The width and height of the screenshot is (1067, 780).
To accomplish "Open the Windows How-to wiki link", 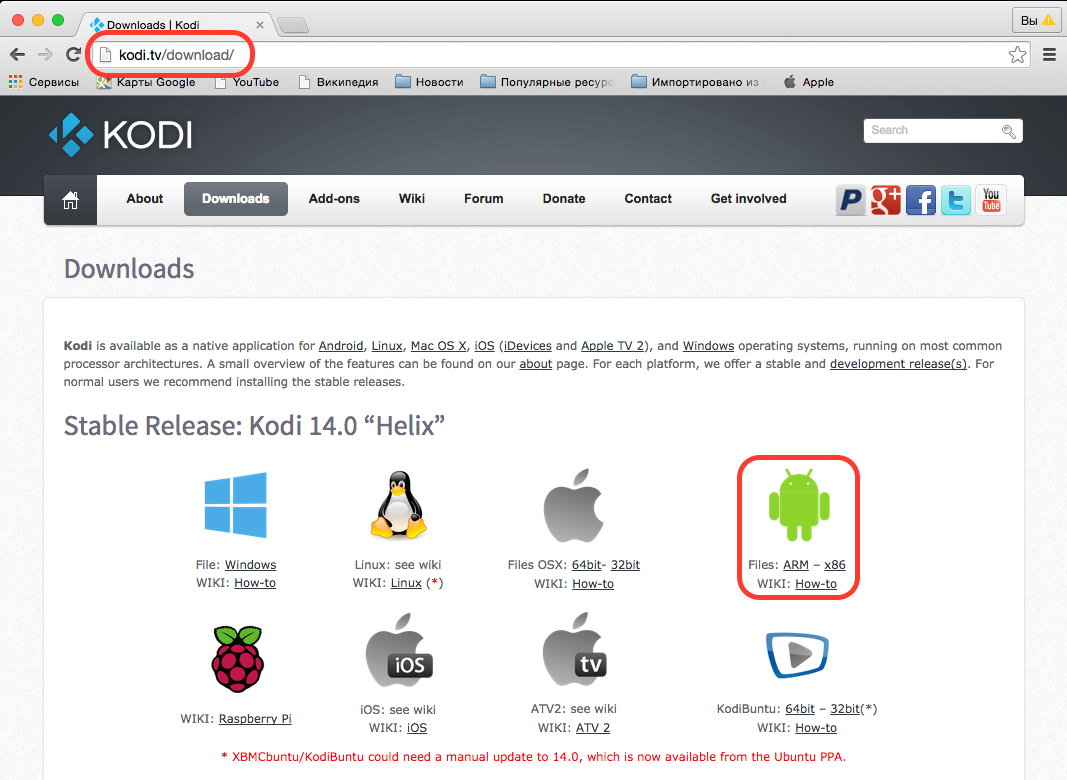I will tap(255, 583).
